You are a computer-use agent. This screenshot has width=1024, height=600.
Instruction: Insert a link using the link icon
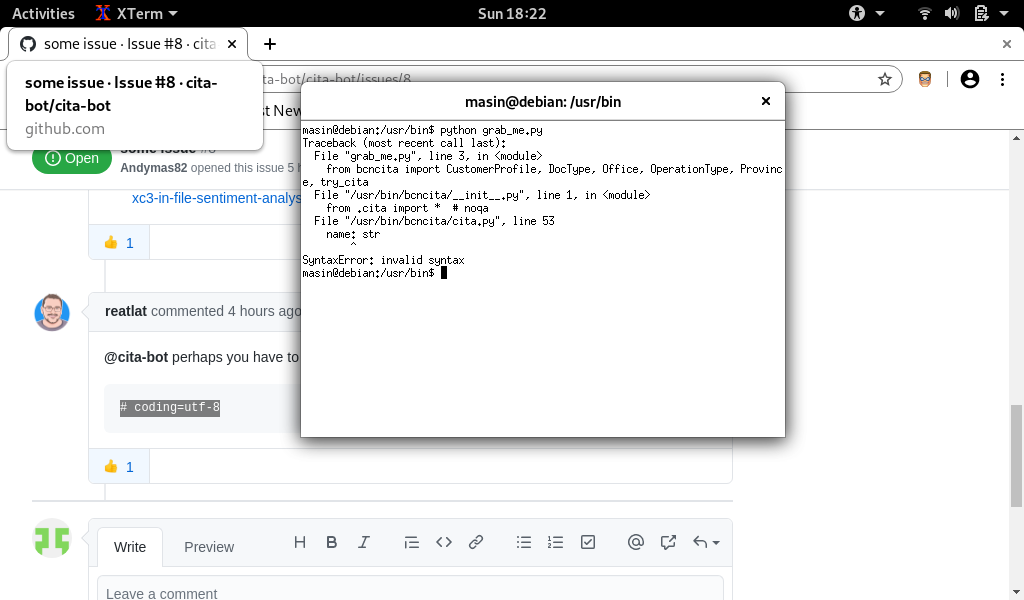(x=476, y=542)
